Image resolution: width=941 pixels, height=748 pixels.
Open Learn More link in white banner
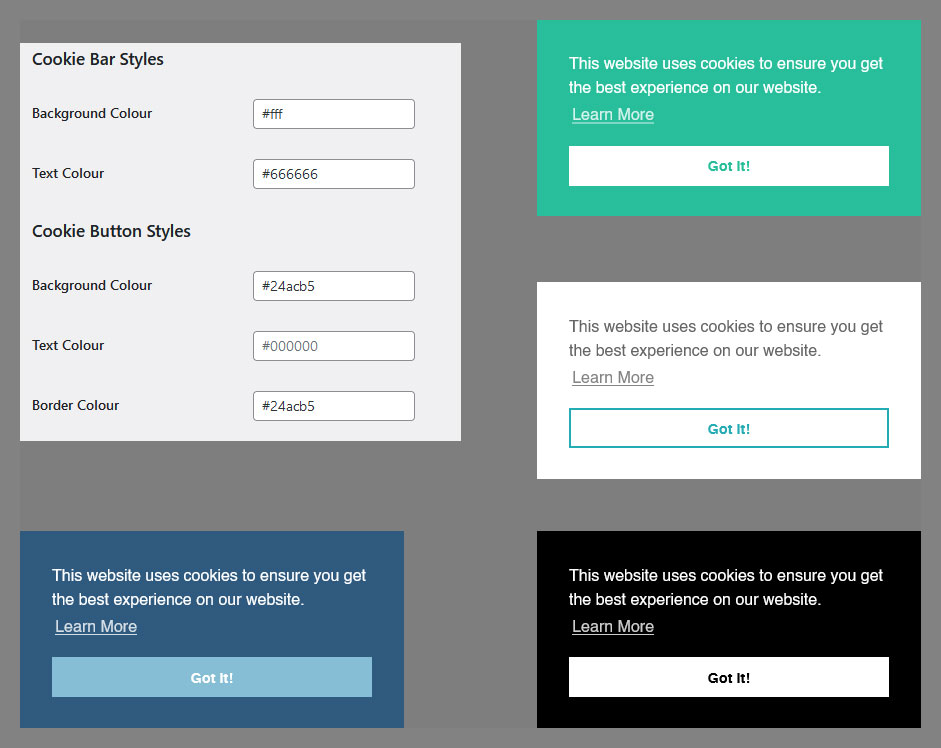[613, 378]
